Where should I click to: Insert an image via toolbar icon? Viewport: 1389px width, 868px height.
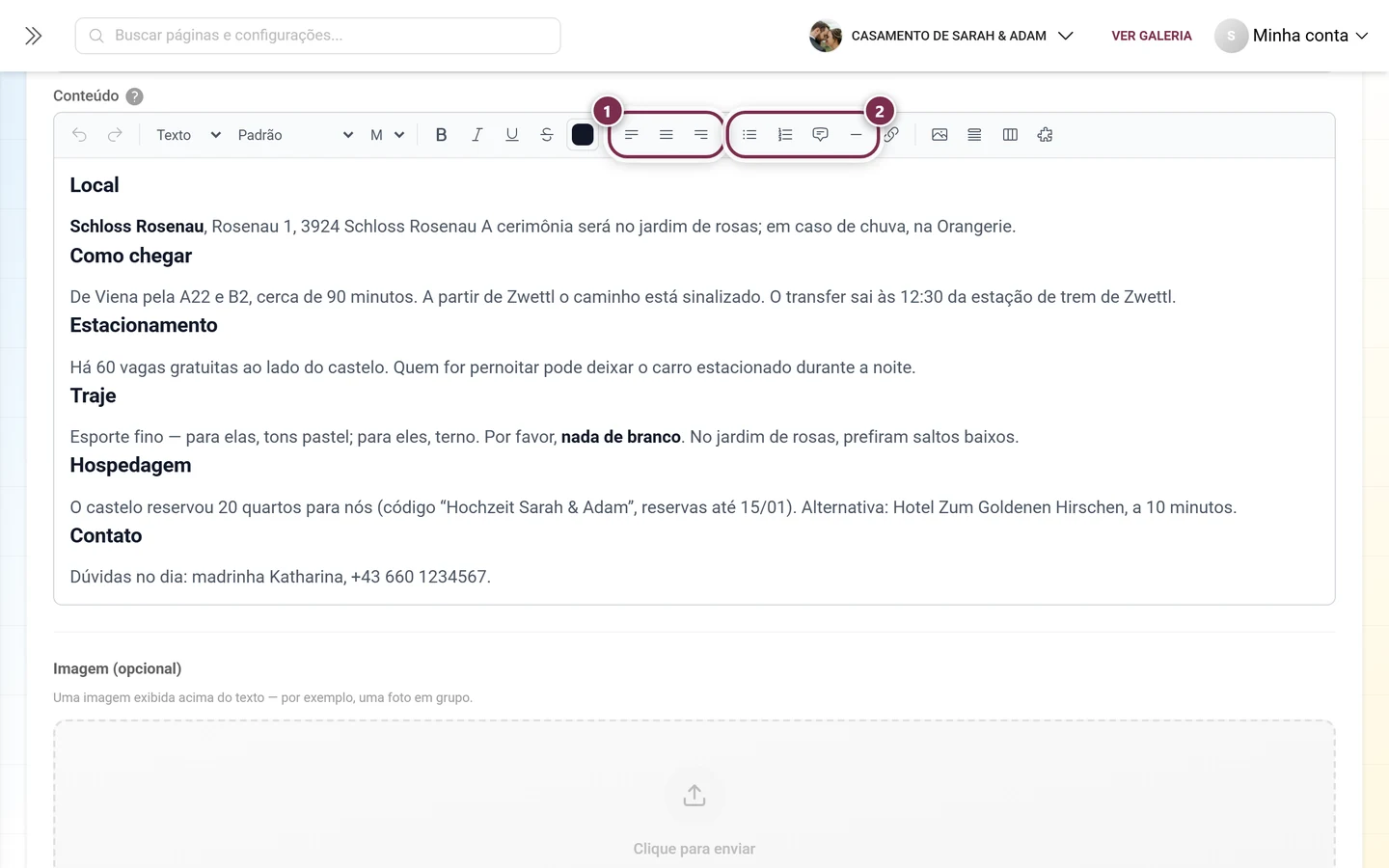(x=940, y=135)
